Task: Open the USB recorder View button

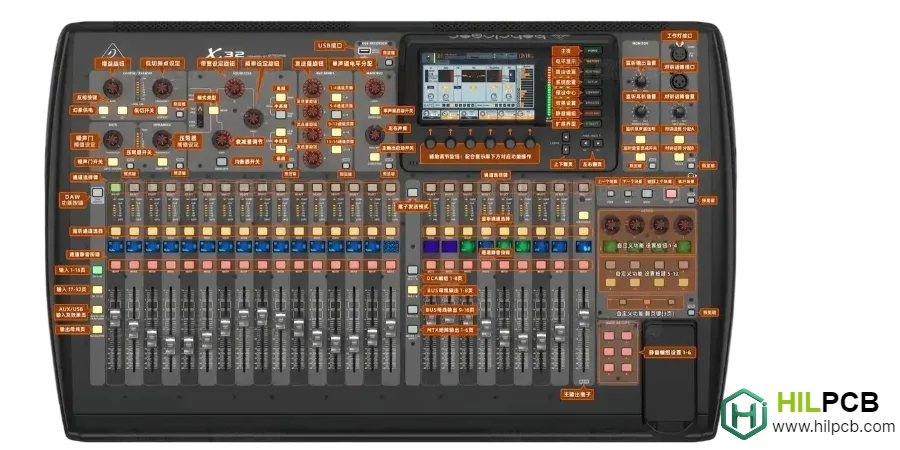Action: [x=390, y=62]
